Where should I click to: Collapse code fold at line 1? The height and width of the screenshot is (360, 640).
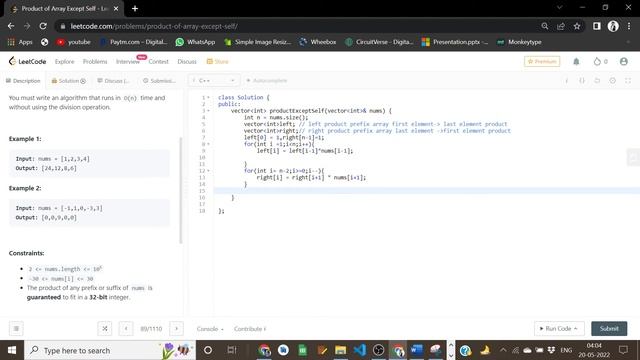pyautogui.click(x=209, y=98)
